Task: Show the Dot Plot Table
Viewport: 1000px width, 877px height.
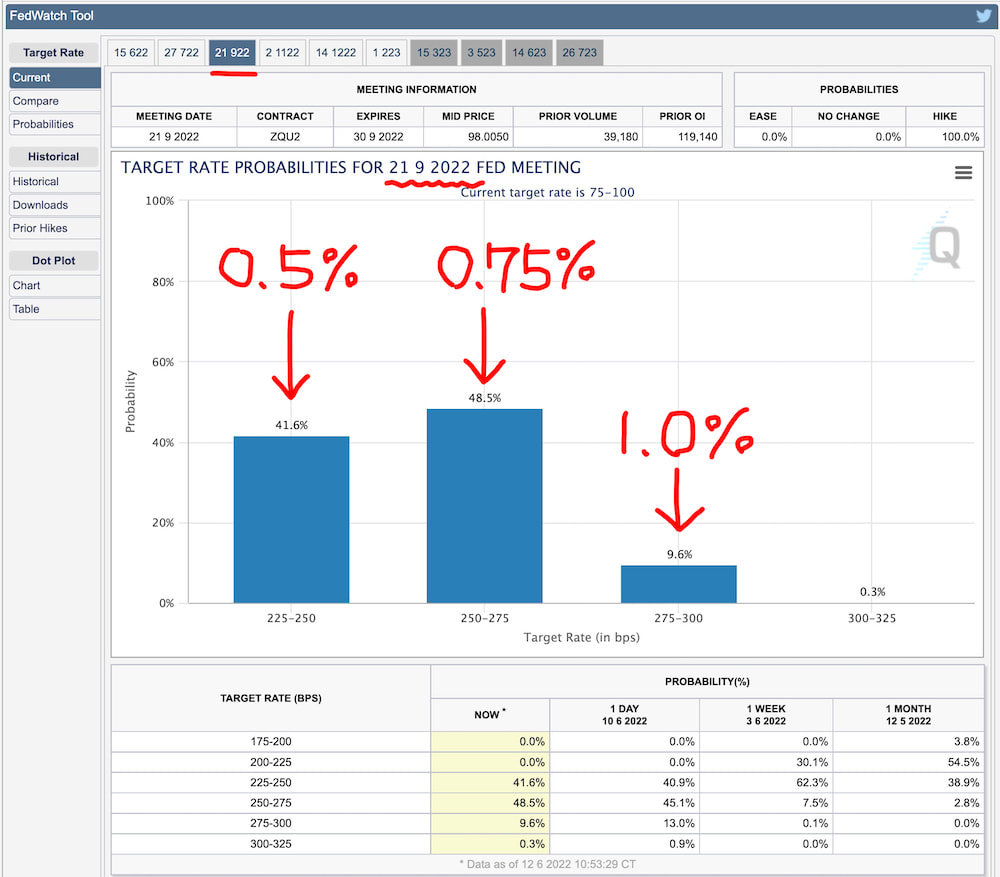Action: 55,309
